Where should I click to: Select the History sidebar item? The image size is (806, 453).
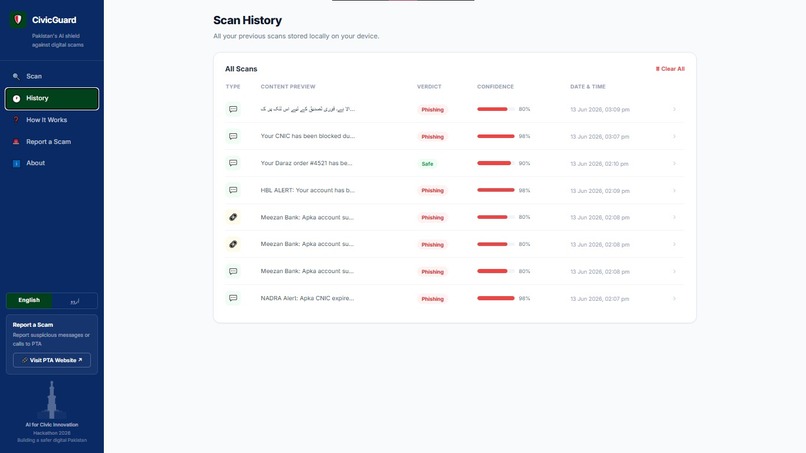[51, 98]
